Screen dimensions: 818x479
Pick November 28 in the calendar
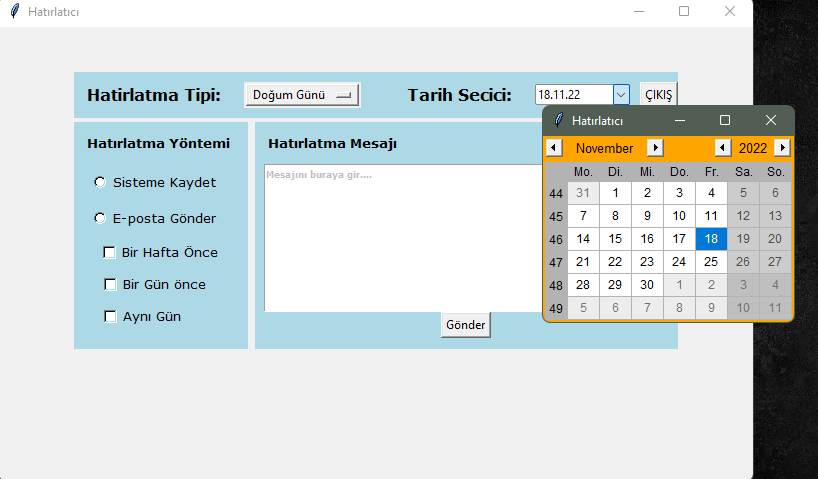[x=583, y=285]
